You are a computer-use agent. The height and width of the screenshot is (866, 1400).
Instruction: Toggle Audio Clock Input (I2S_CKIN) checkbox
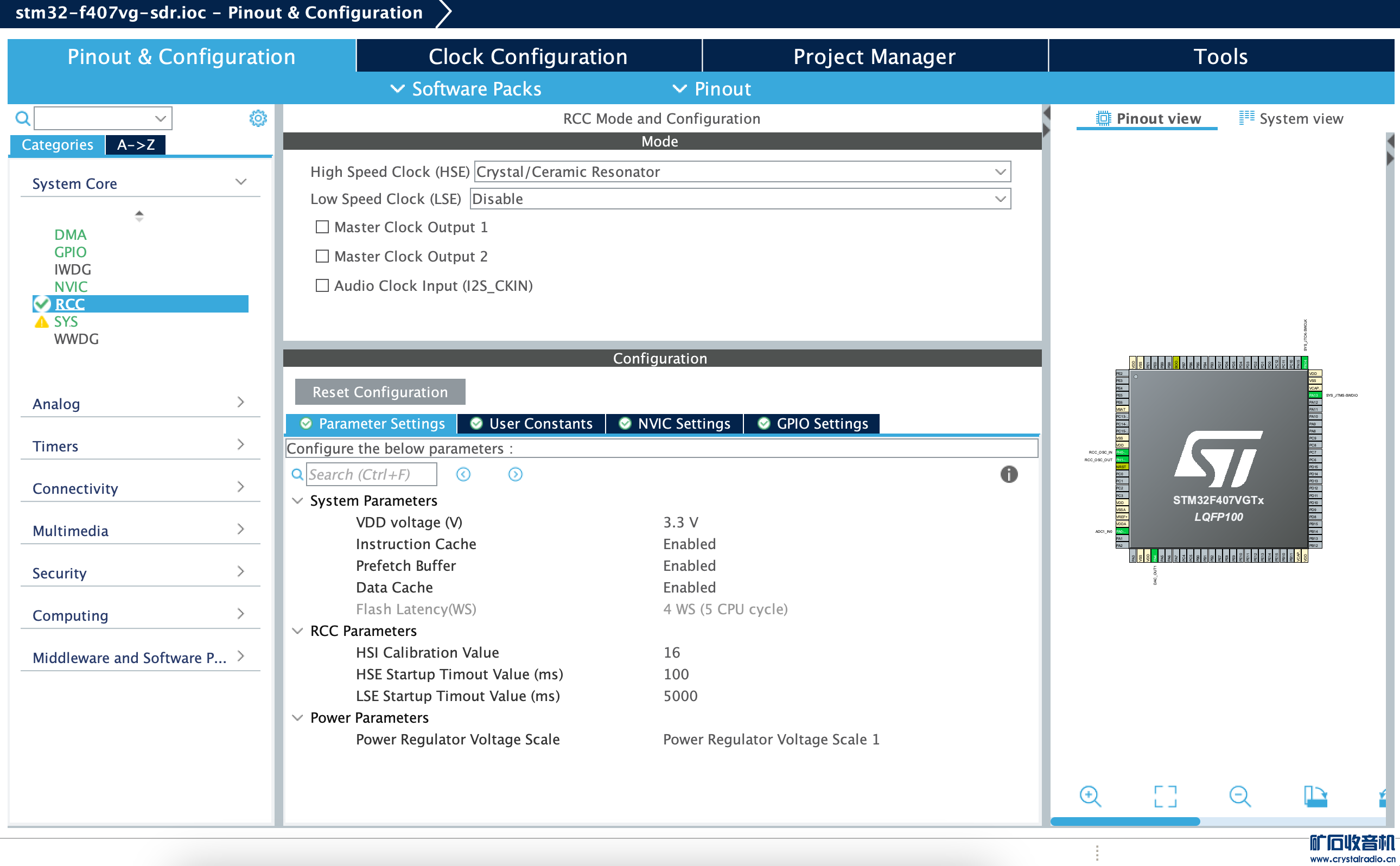click(x=322, y=286)
